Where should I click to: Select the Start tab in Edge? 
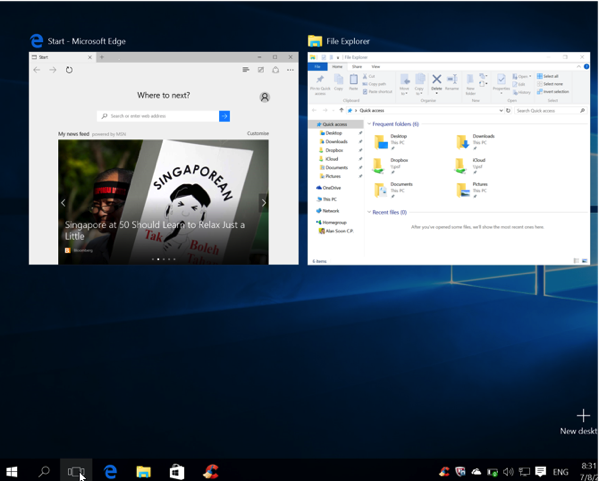(x=62, y=57)
